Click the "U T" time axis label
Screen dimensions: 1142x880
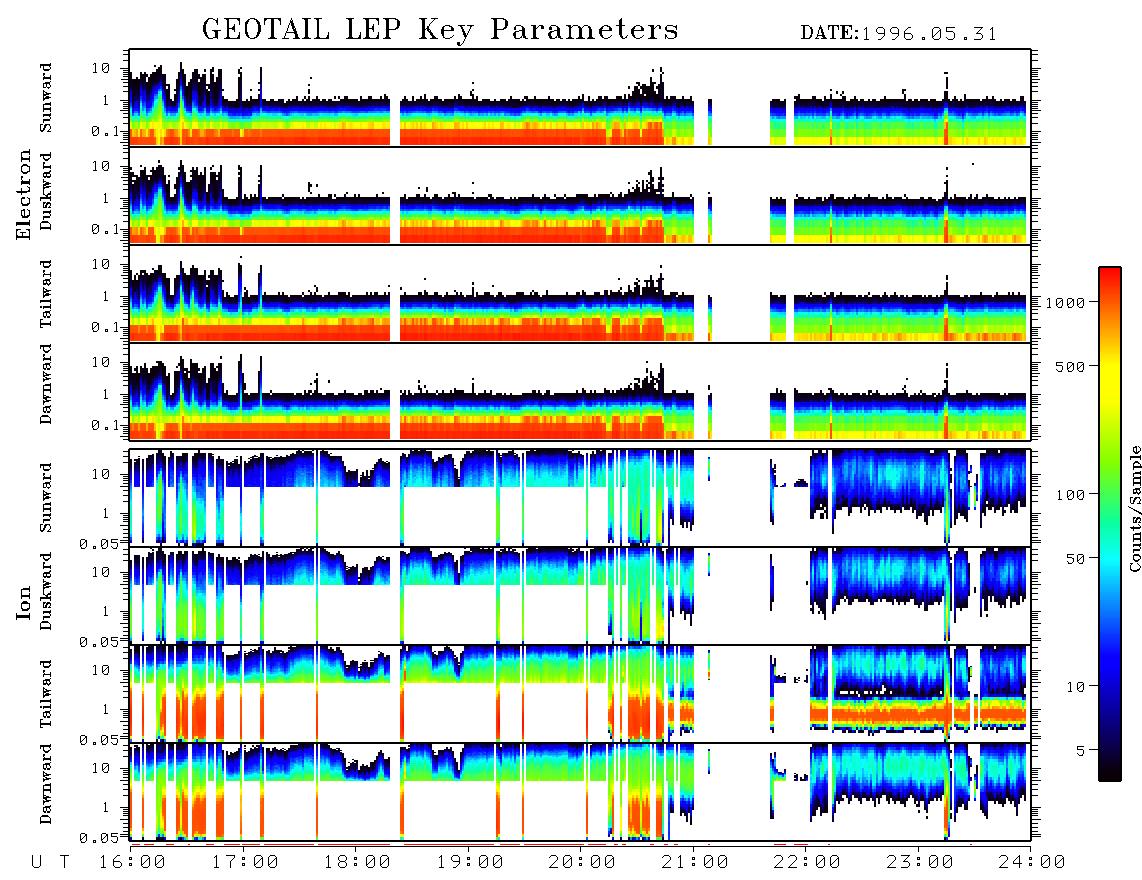(x=50, y=862)
